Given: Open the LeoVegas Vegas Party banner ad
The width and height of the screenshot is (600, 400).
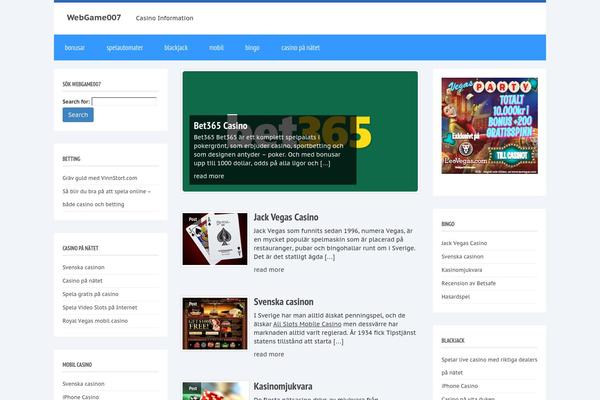Looking at the screenshot, I should coord(489,126).
